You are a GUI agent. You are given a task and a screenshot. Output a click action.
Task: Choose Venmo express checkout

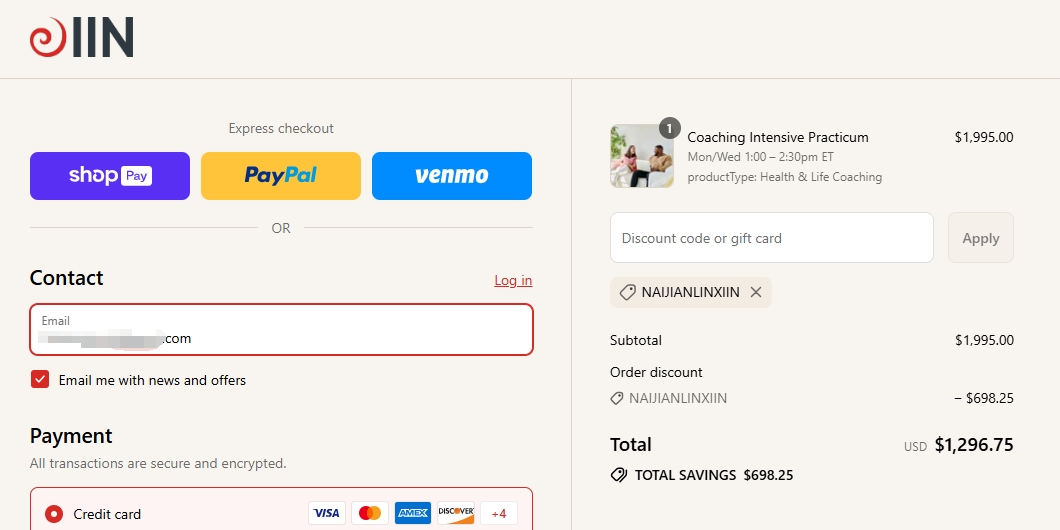tap(452, 176)
